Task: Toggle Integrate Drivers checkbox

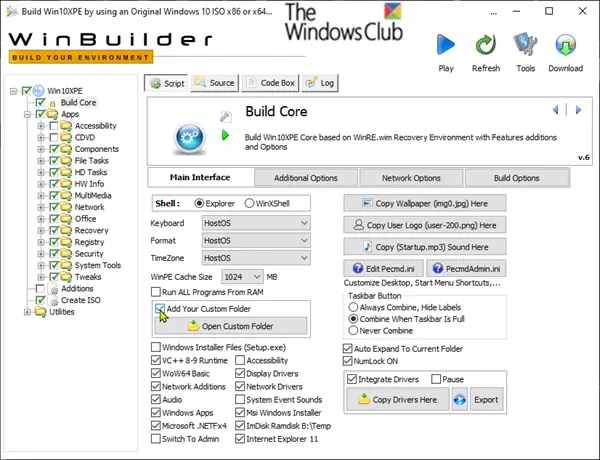Action: coord(352,379)
